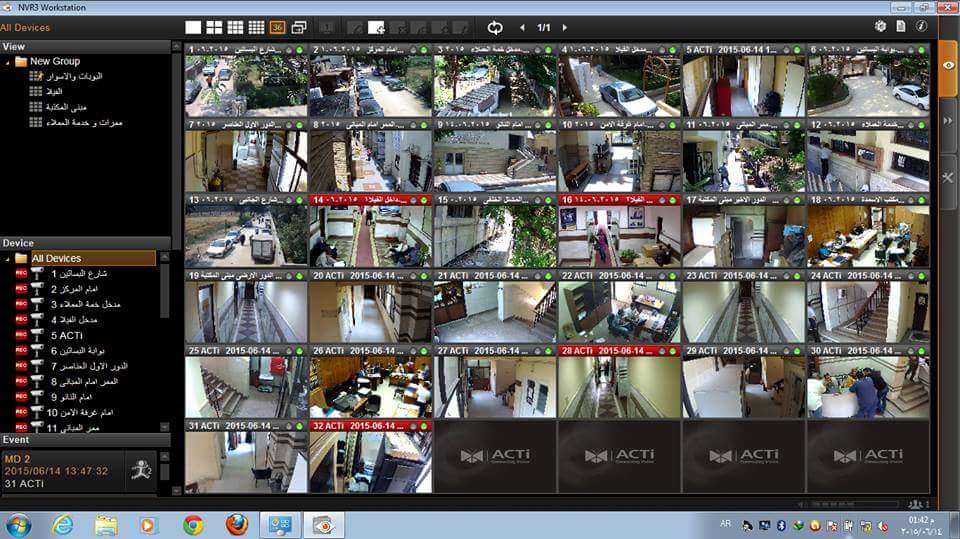
Task: Toggle the green status dot on camera 20
Action: pos(425,275)
